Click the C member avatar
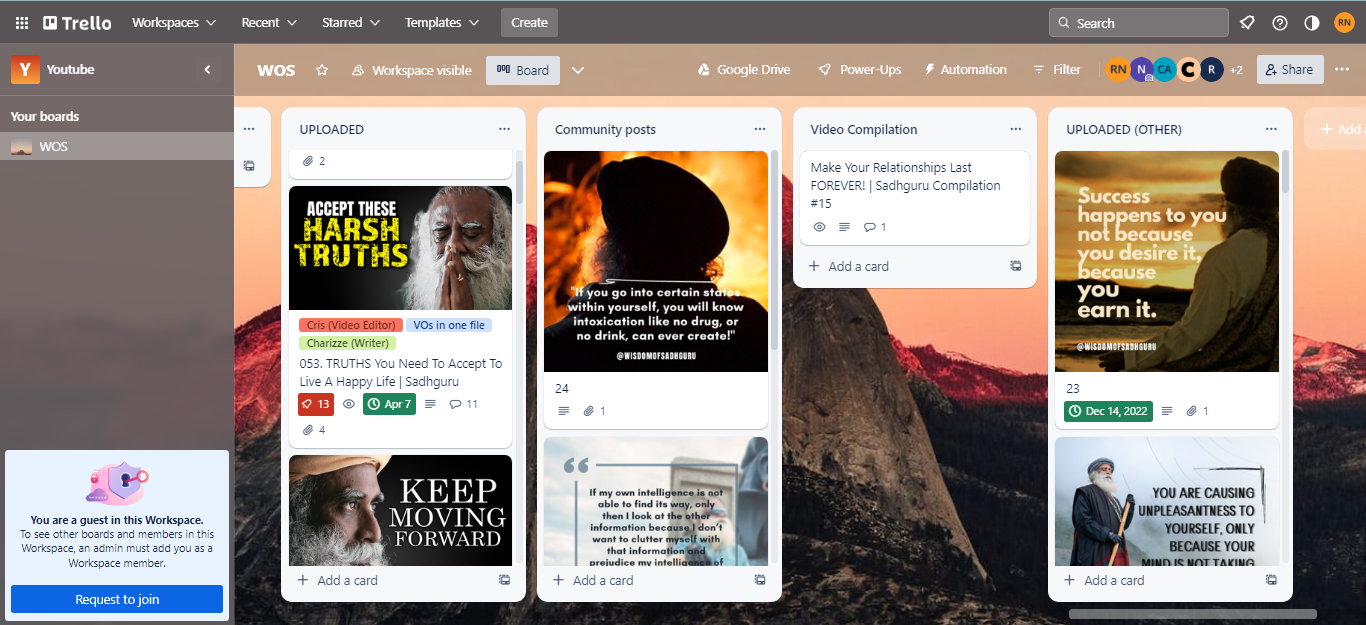 point(1188,70)
